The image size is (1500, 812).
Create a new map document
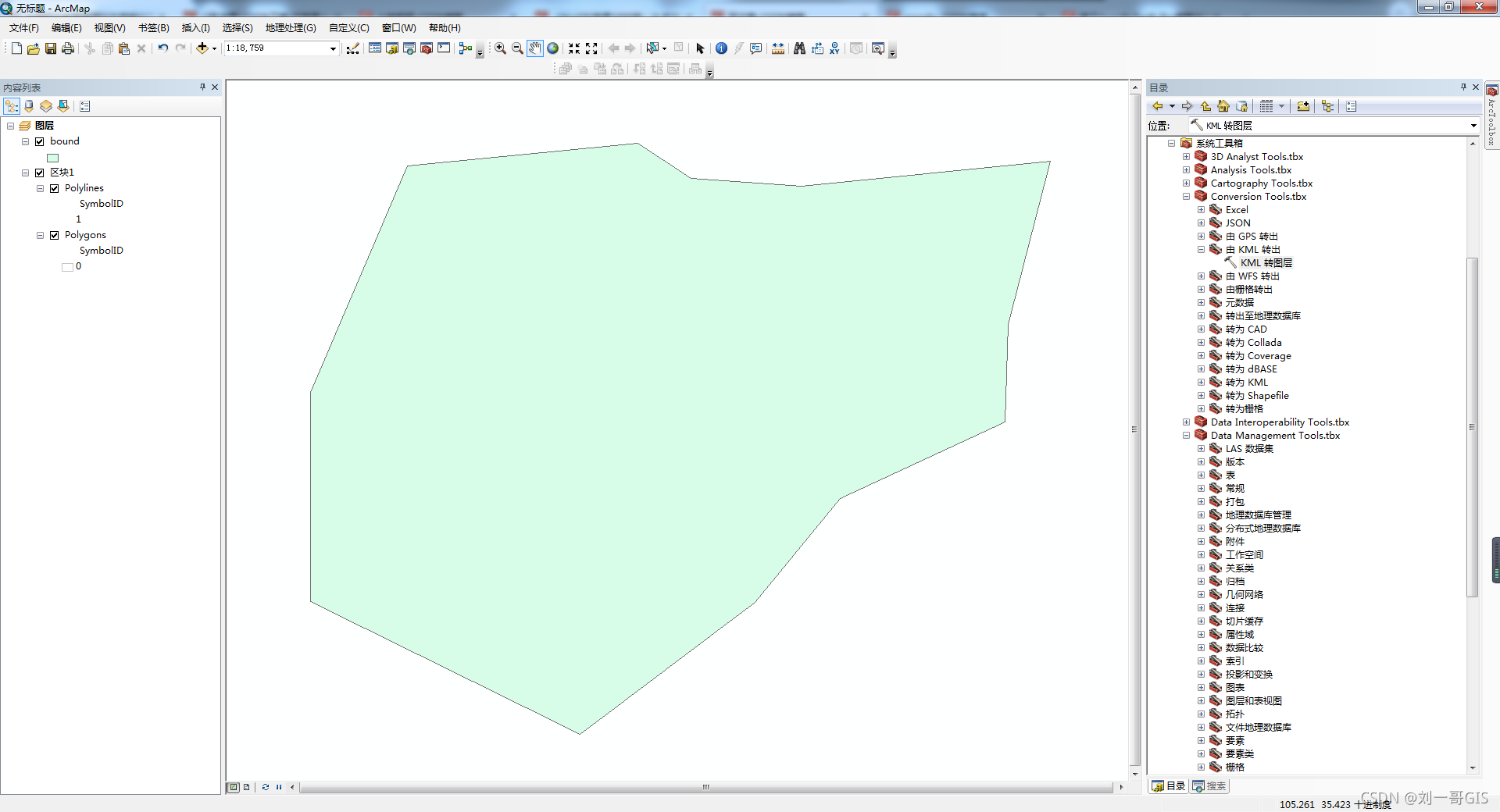16,48
